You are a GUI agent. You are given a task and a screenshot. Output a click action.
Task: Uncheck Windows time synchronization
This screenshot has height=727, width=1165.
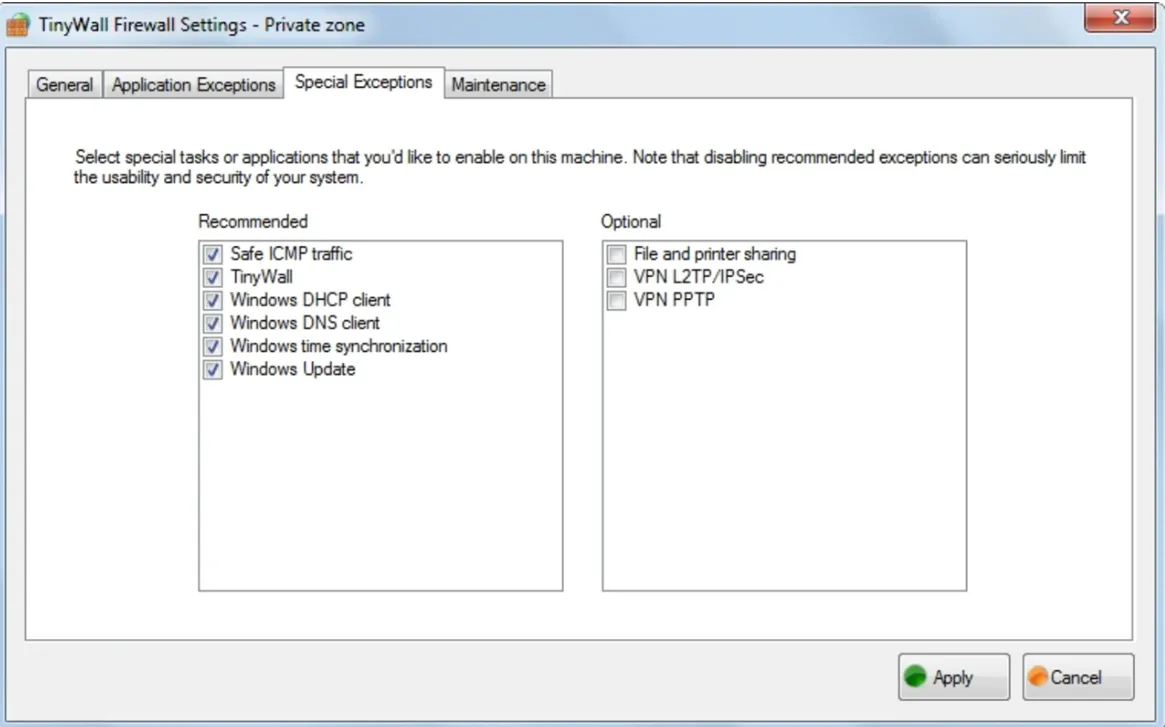pos(212,346)
